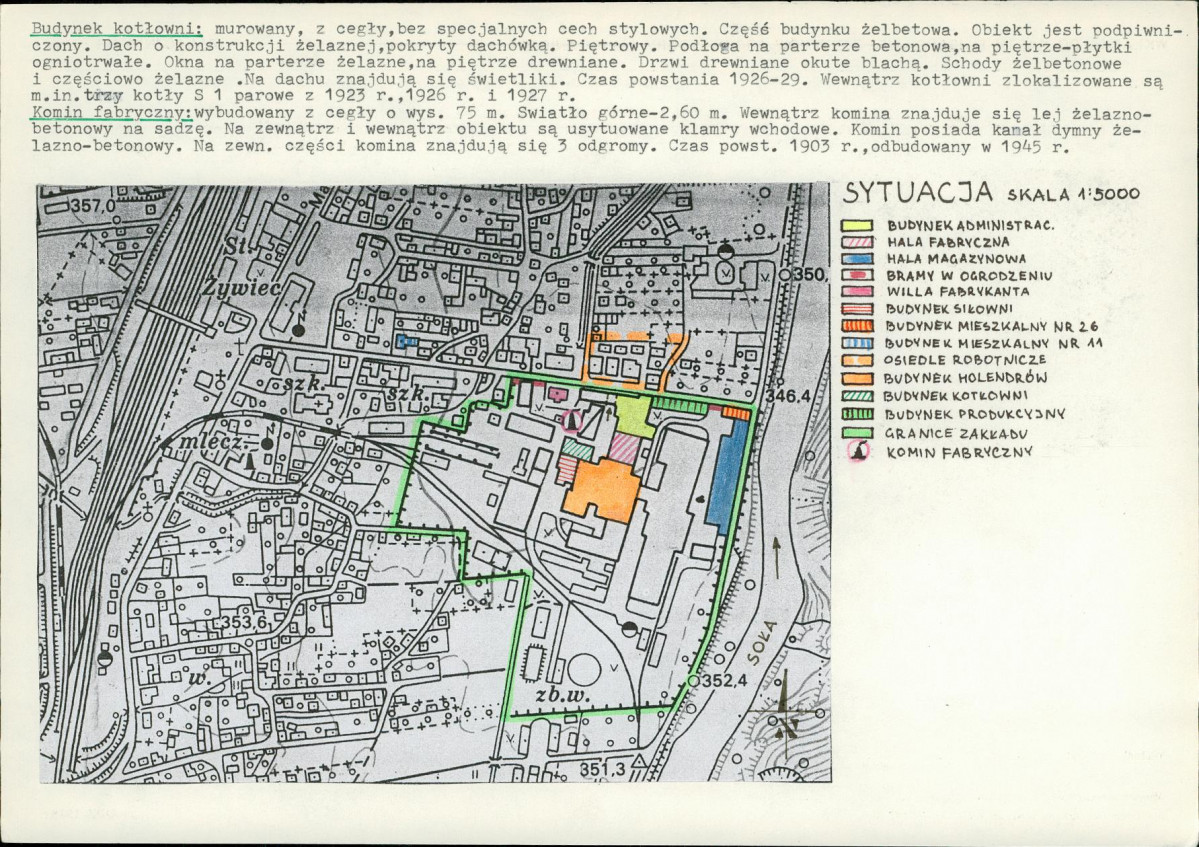
Task: Click the pink-circled chimney symbol on the map
Action: tap(571, 420)
